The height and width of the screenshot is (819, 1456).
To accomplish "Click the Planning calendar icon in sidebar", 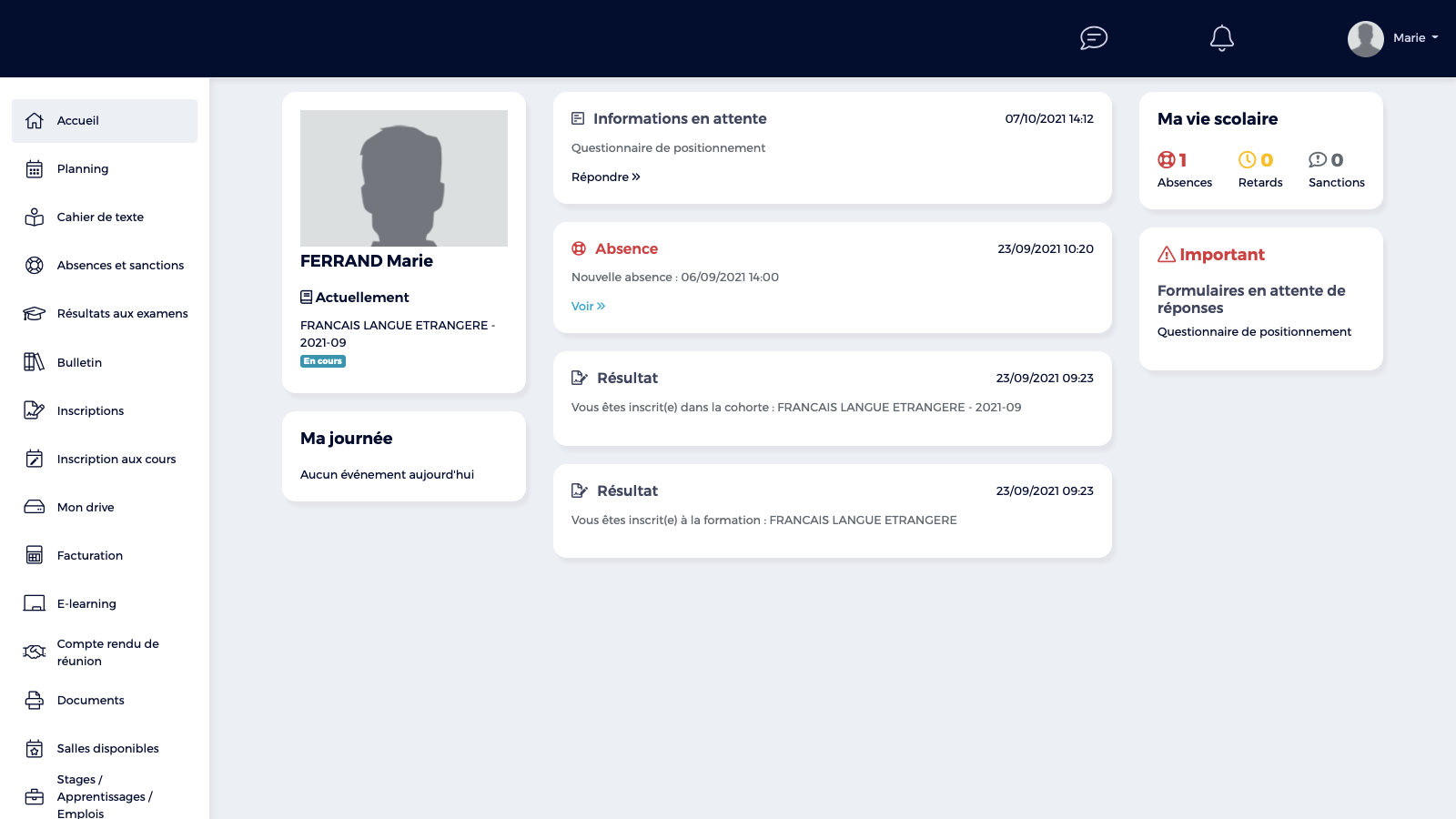I will [x=35, y=169].
